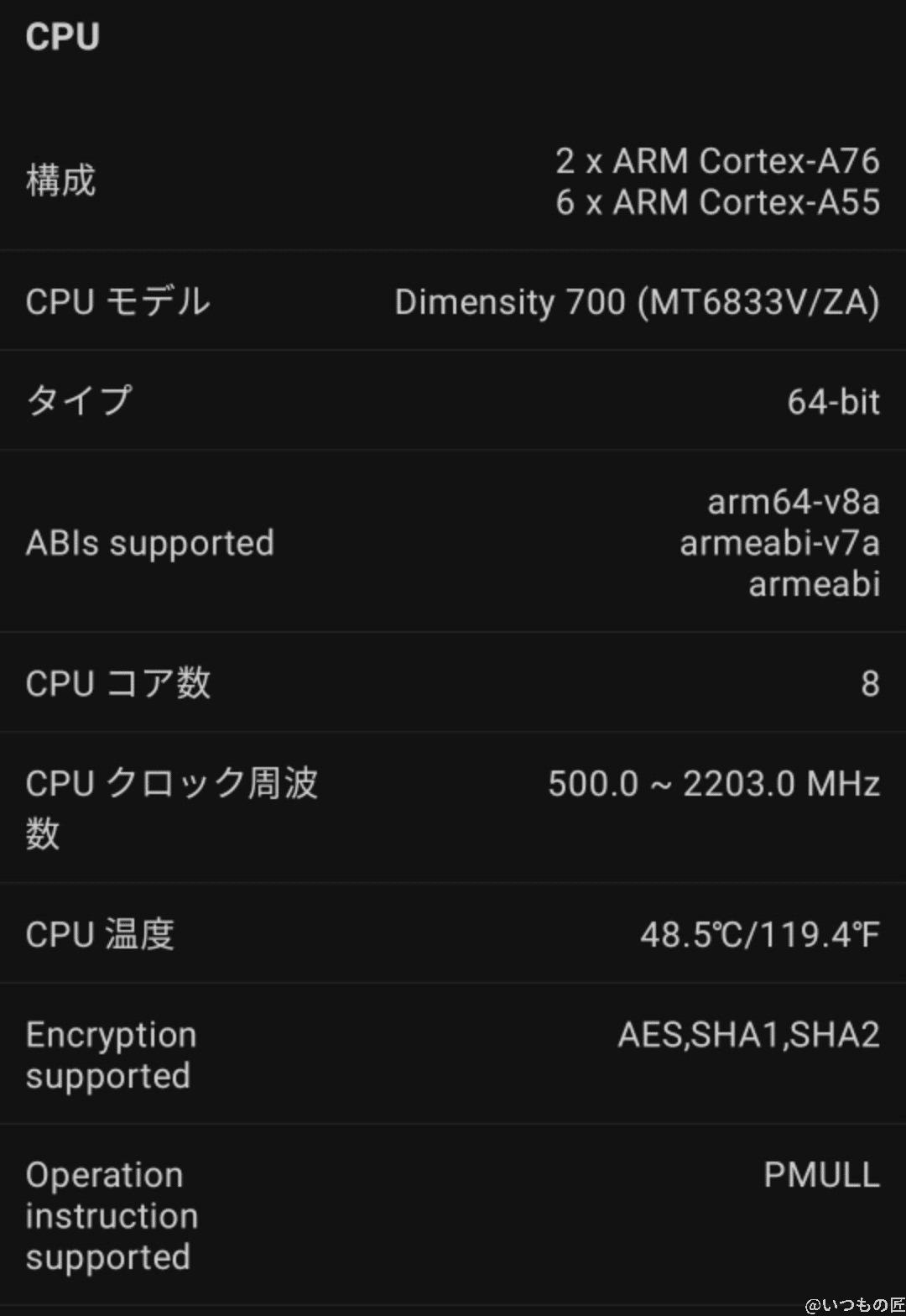Tap the CPU section header

[63, 38]
